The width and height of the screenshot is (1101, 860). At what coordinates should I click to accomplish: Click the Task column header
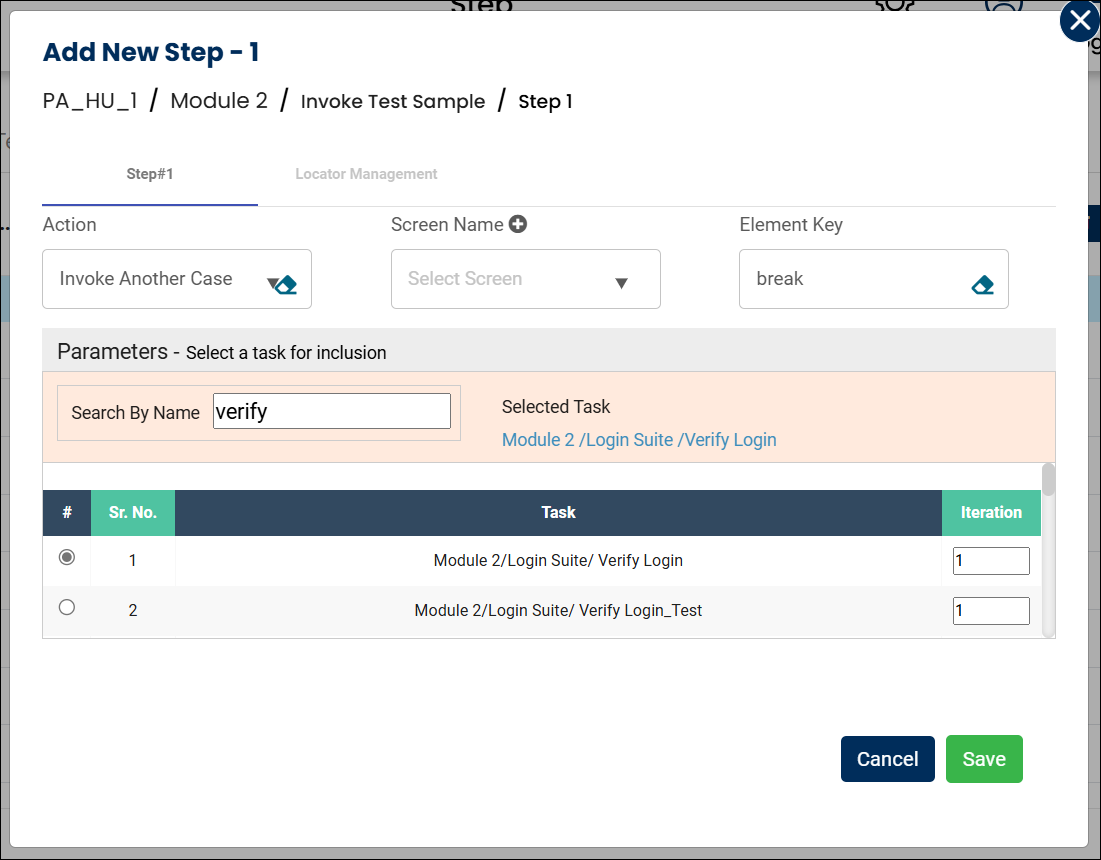click(558, 512)
